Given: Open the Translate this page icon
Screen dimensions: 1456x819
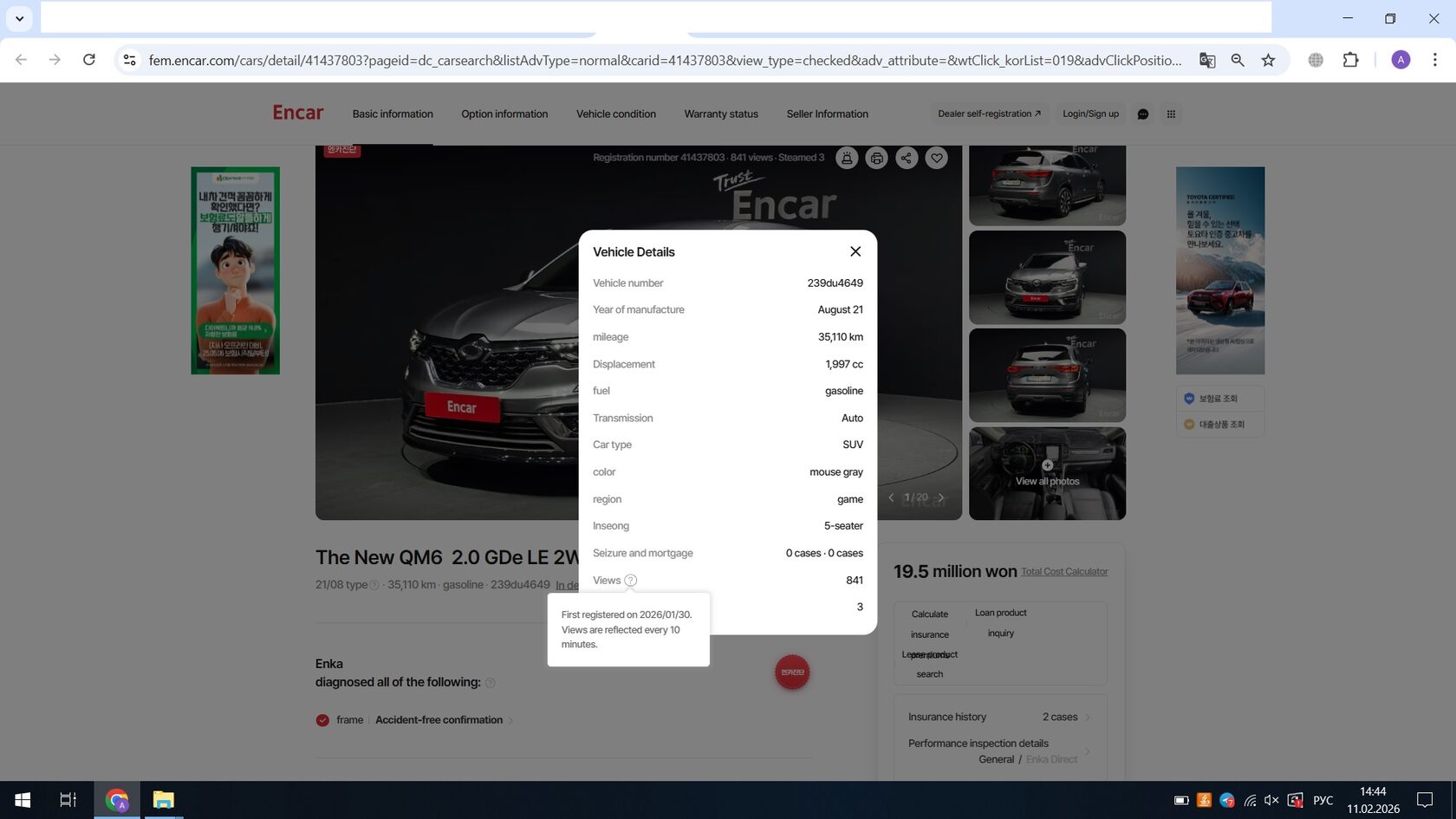Looking at the screenshot, I should pos(1206,60).
